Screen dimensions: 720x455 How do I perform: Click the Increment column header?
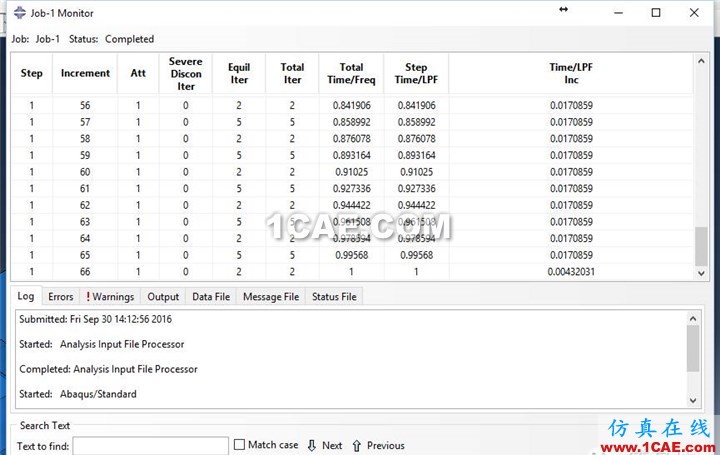tap(85, 73)
